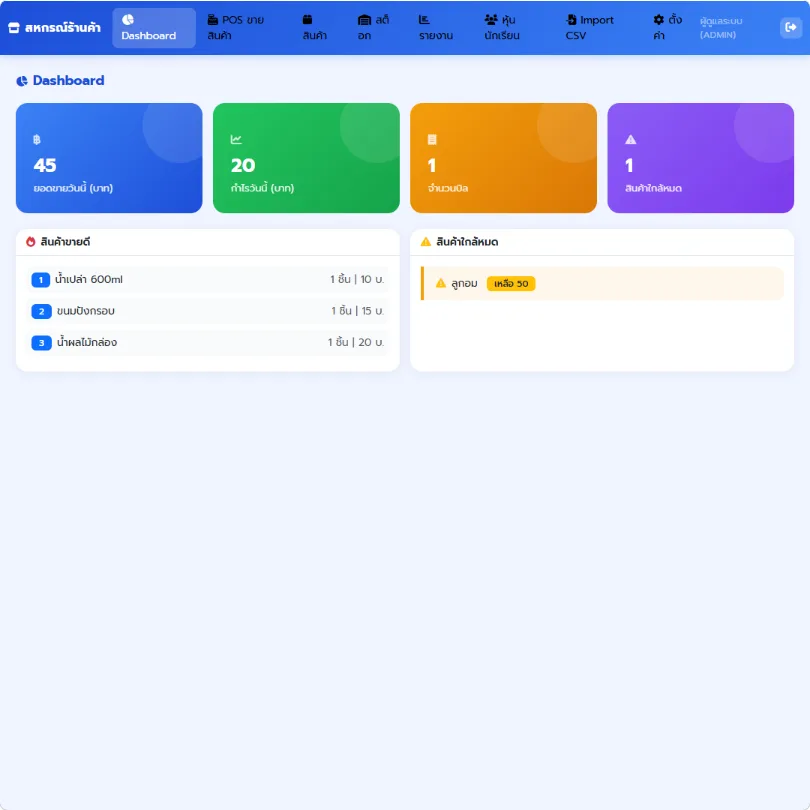Open the สต็อก stock menu item
This screenshot has height=810, width=810.
coord(373,28)
